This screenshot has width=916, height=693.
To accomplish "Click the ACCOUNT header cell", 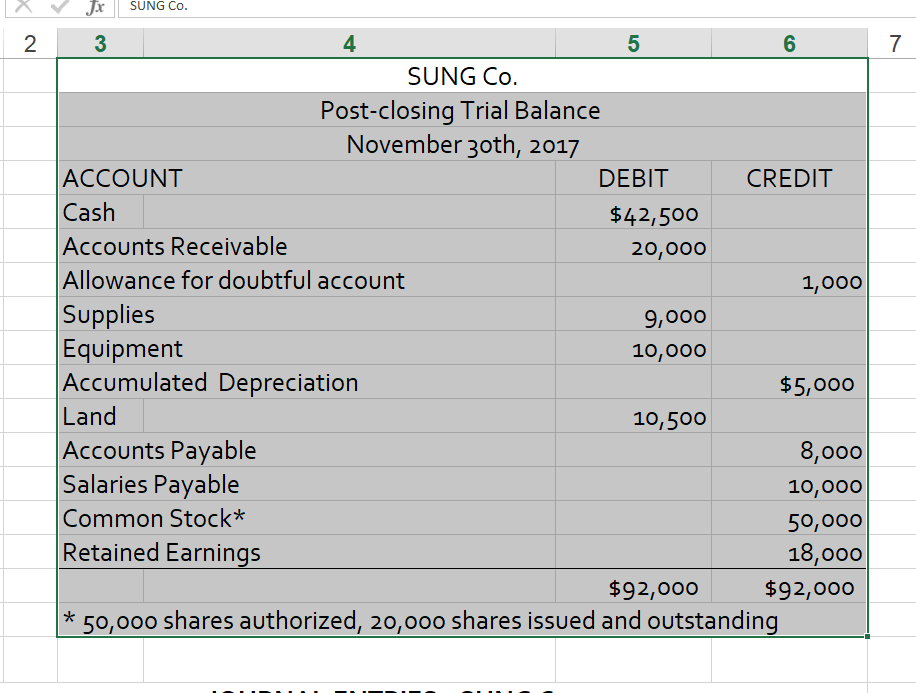I will [307, 178].
